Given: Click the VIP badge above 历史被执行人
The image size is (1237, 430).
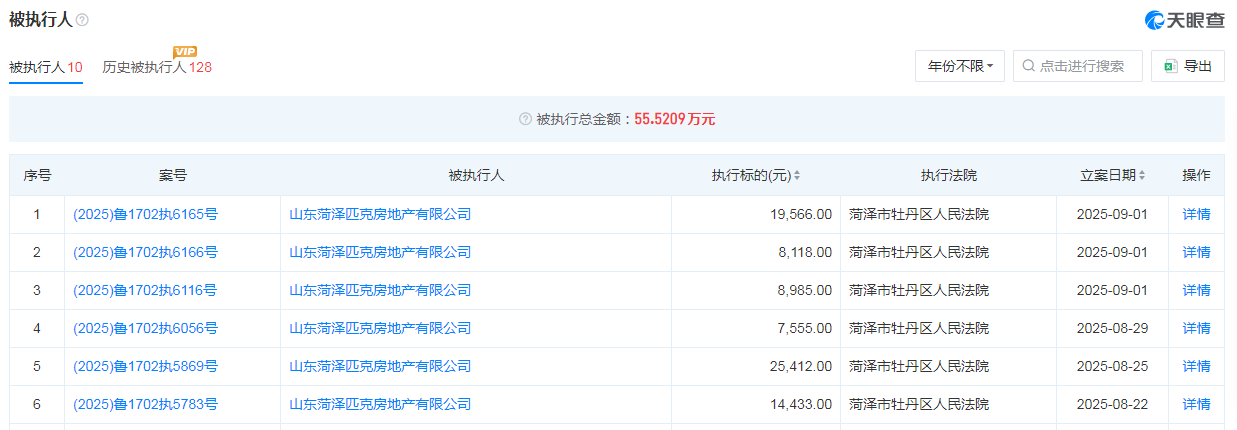Looking at the screenshot, I should click(x=184, y=51).
